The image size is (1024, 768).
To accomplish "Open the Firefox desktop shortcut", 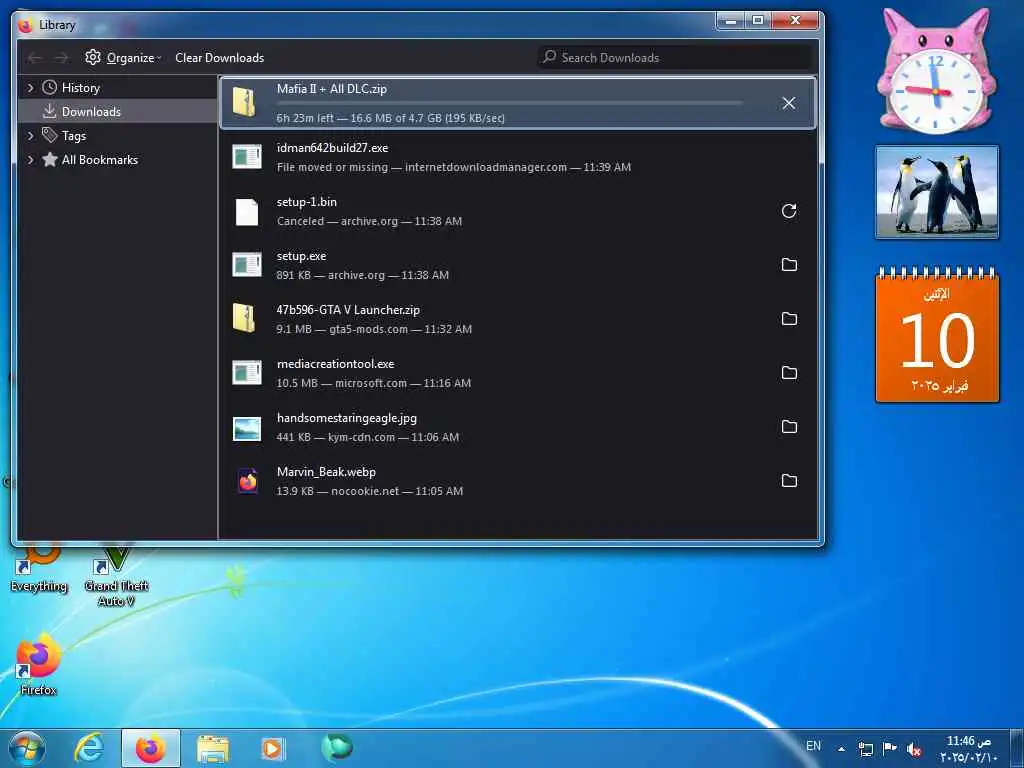I will (39, 663).
